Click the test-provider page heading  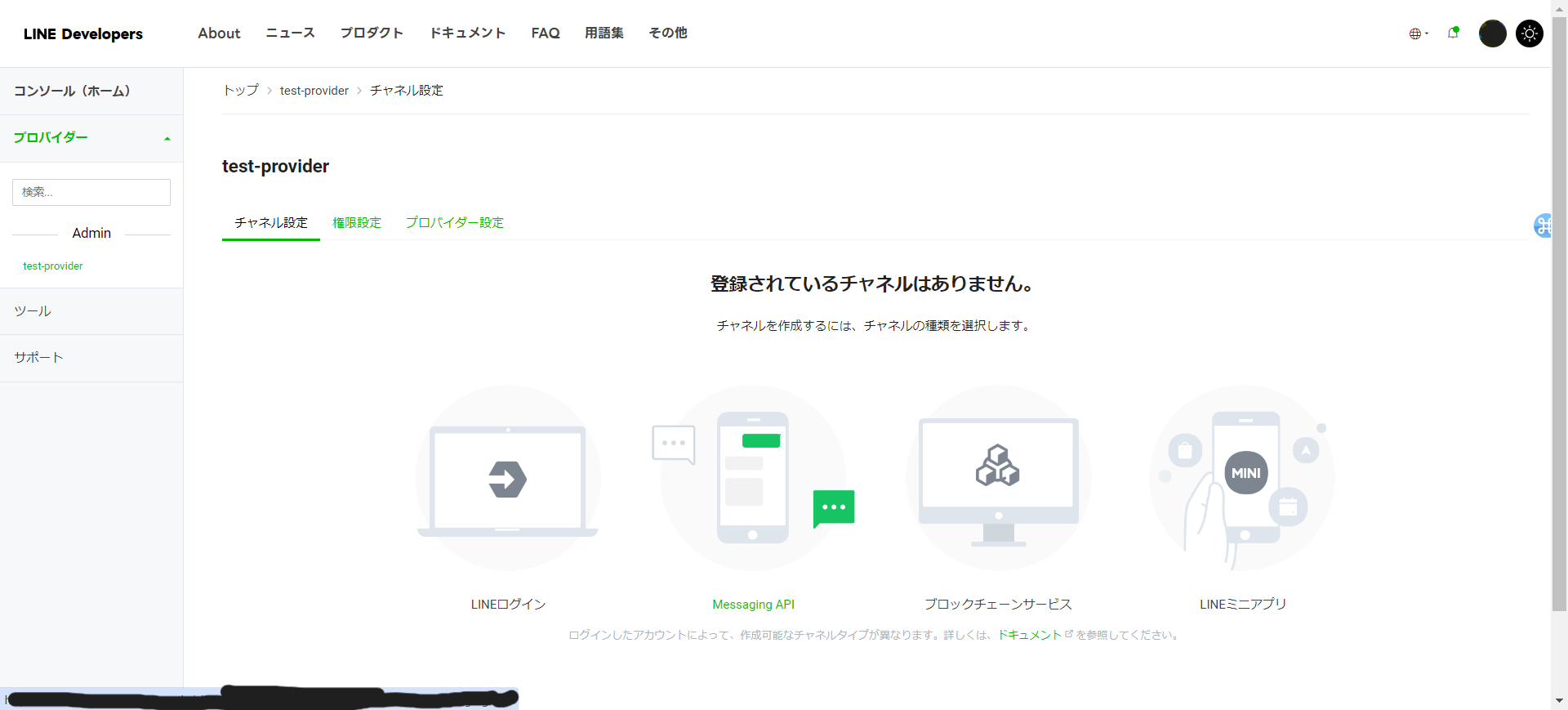(275, 167)
